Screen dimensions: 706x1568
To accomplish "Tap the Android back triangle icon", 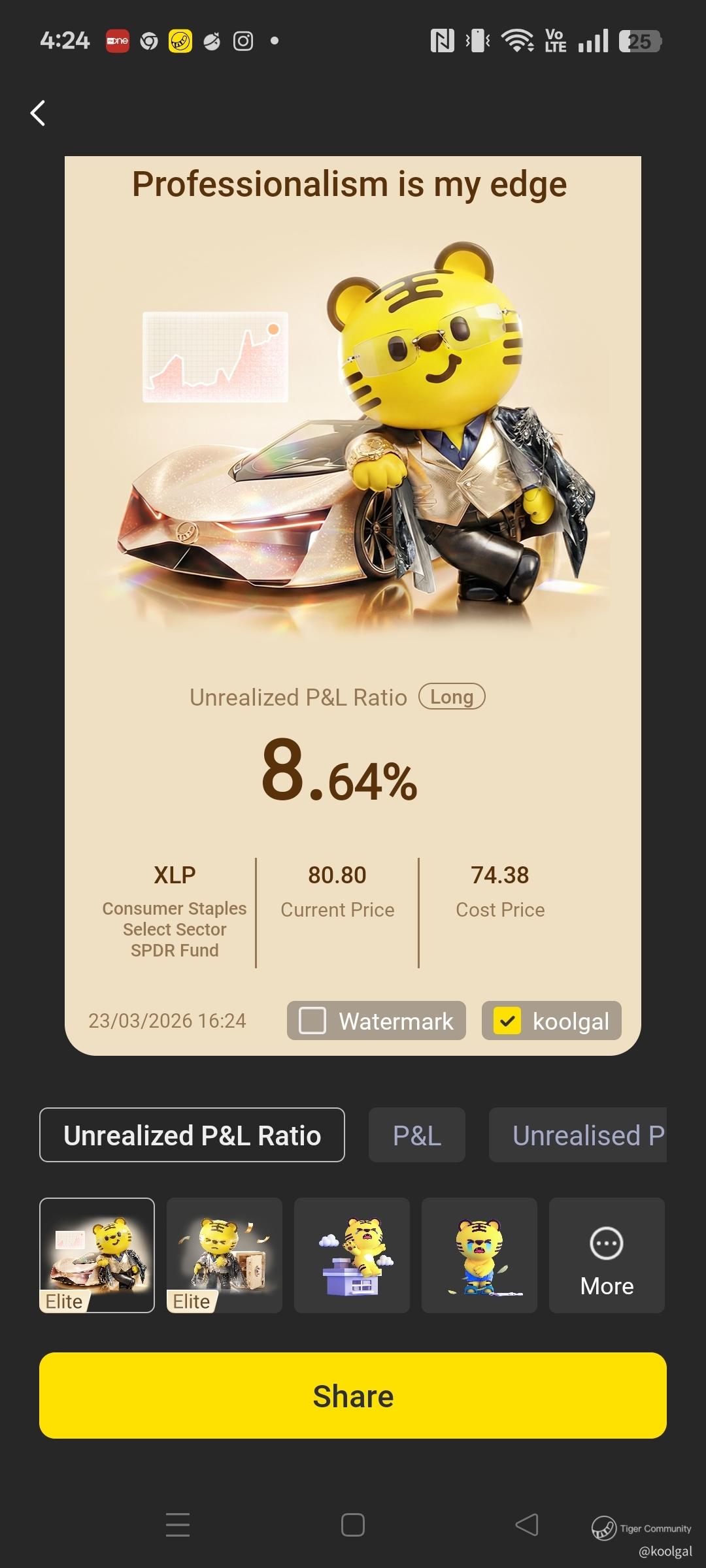I will pos(527,1525).
